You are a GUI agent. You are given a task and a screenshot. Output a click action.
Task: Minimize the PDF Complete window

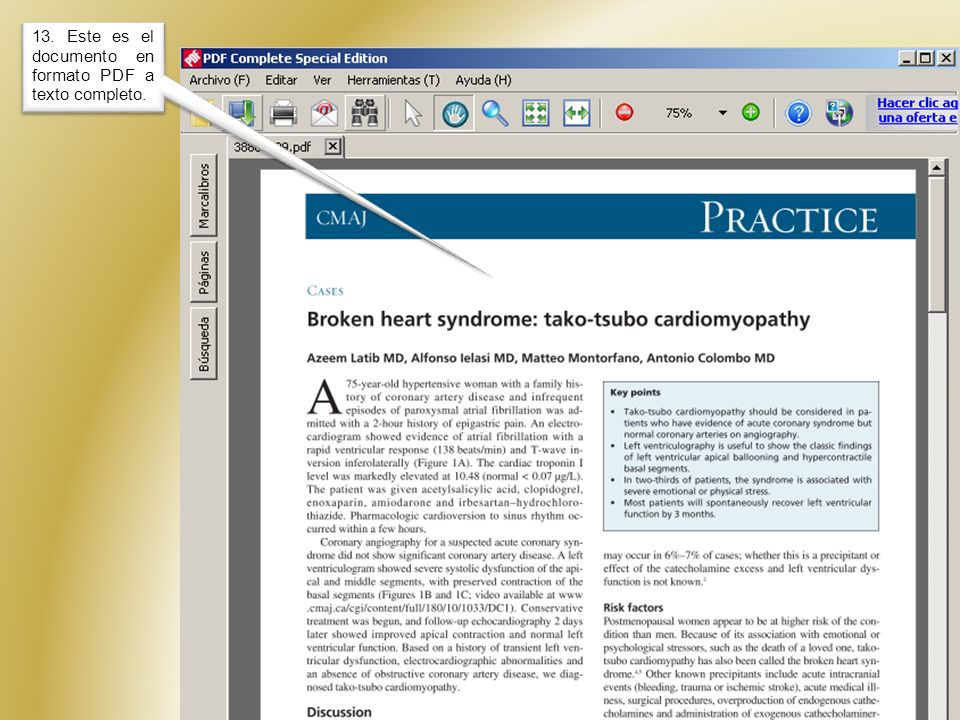pos(907,58)
